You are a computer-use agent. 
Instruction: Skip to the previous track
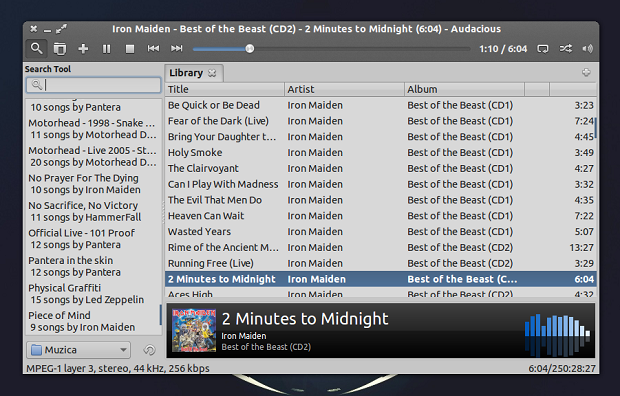coord(153,48)
